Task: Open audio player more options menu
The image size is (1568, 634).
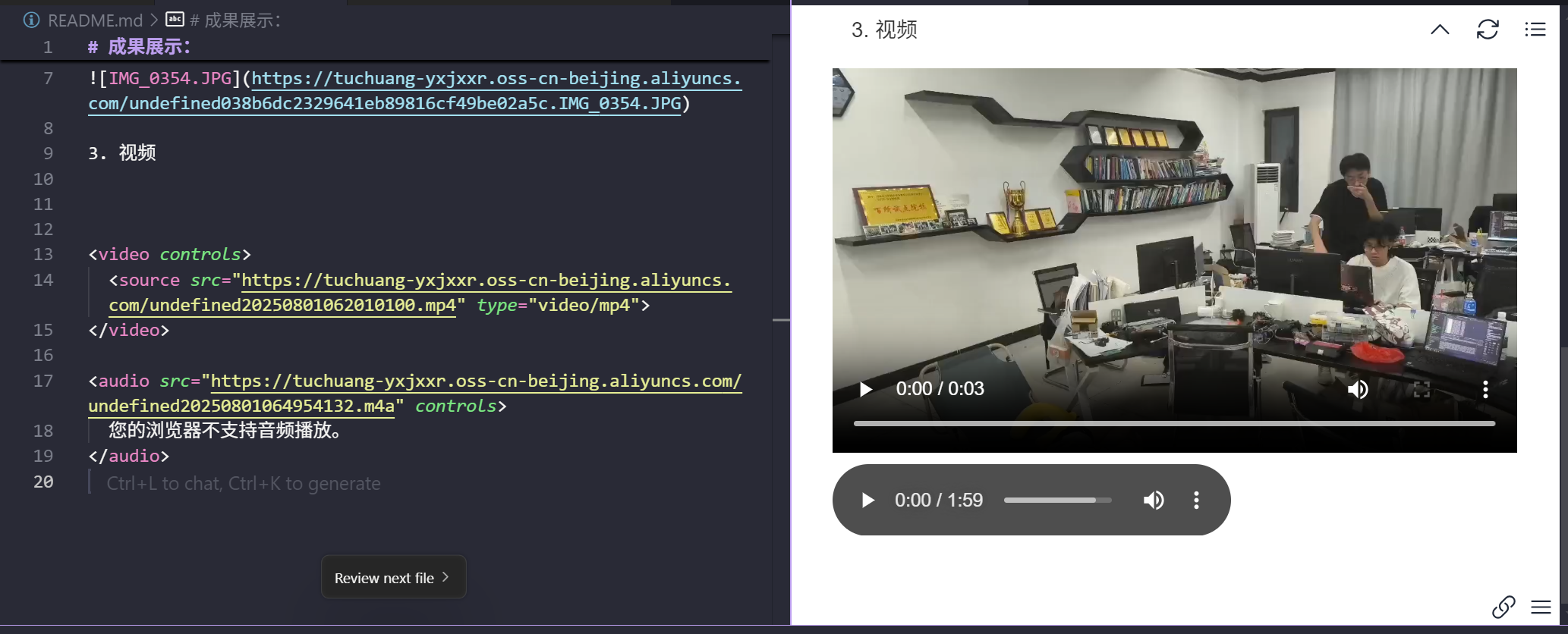Action: tap(1196, 501)
